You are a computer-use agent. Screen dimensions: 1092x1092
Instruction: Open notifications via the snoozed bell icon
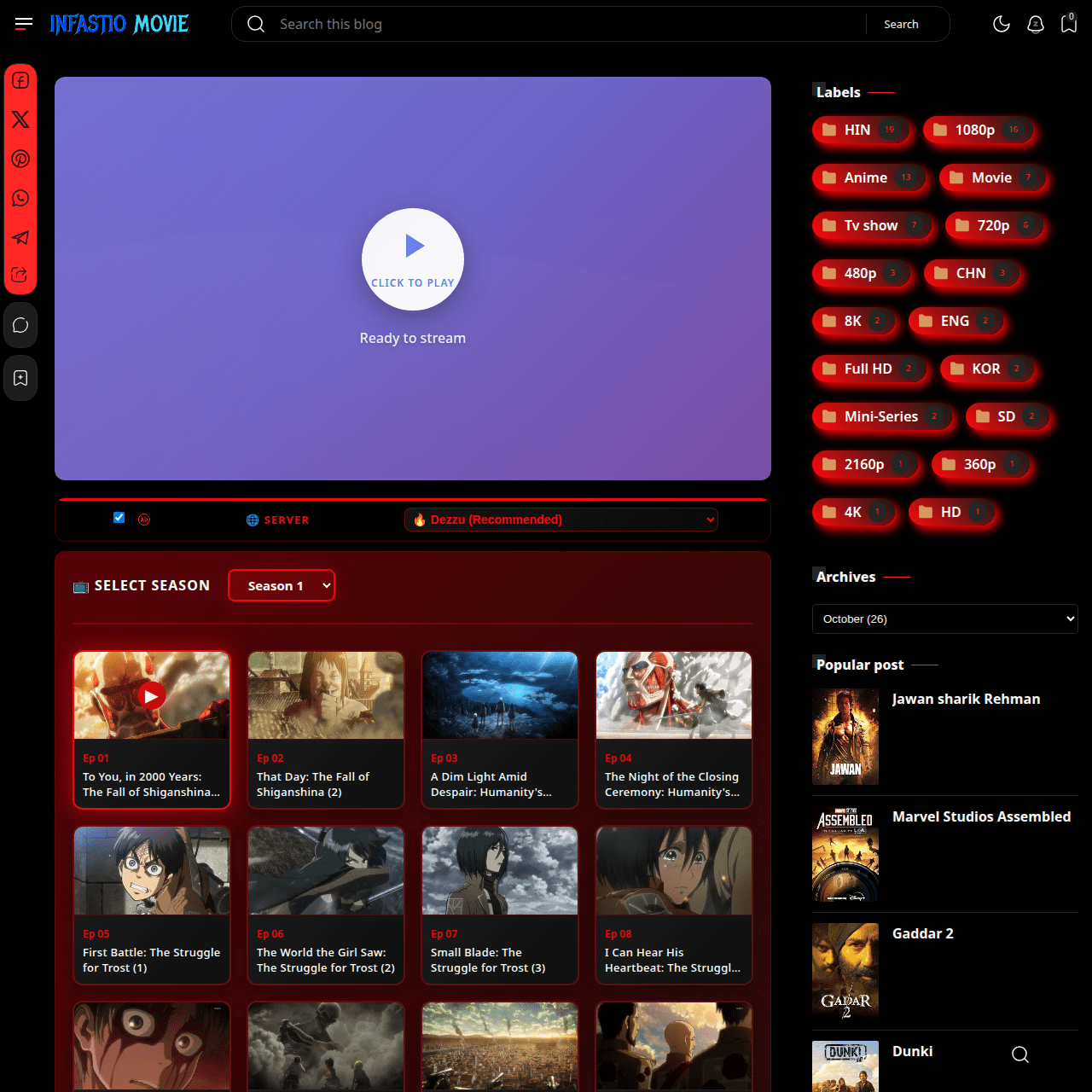coord(1036,24)
